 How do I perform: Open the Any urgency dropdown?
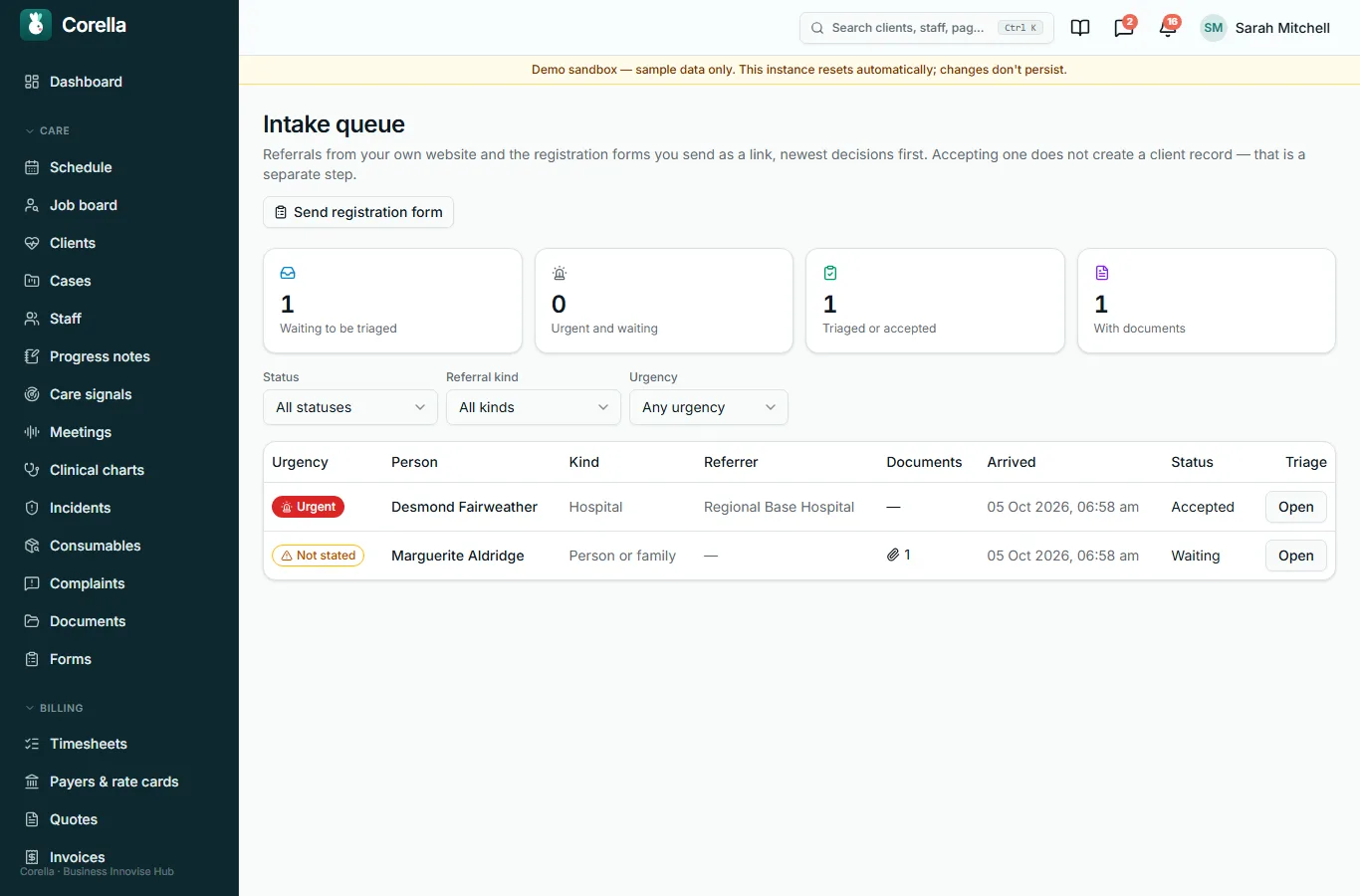click(x=709, y=407)
